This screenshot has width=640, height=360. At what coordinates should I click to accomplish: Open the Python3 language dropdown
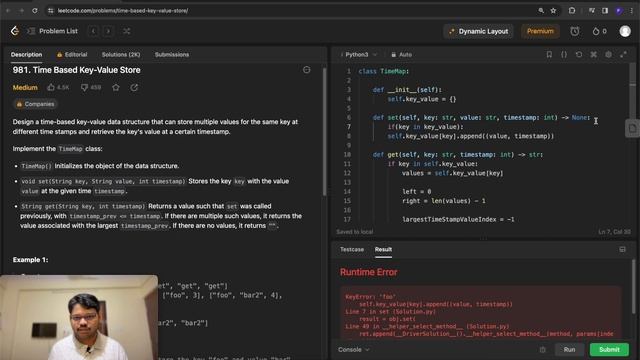[359, 55]
